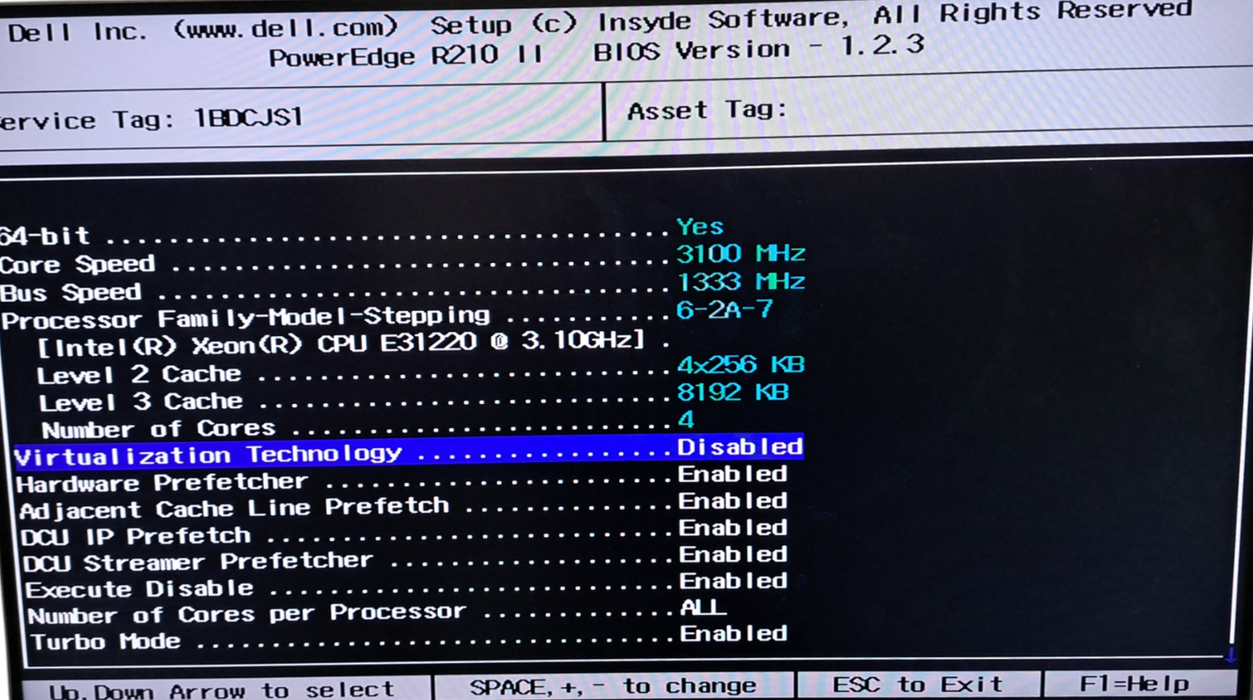The width and height of the screenshot is (1253, 700).
Task: Click the Bus Speed 1333 MHz value
Action: [741, 282]
